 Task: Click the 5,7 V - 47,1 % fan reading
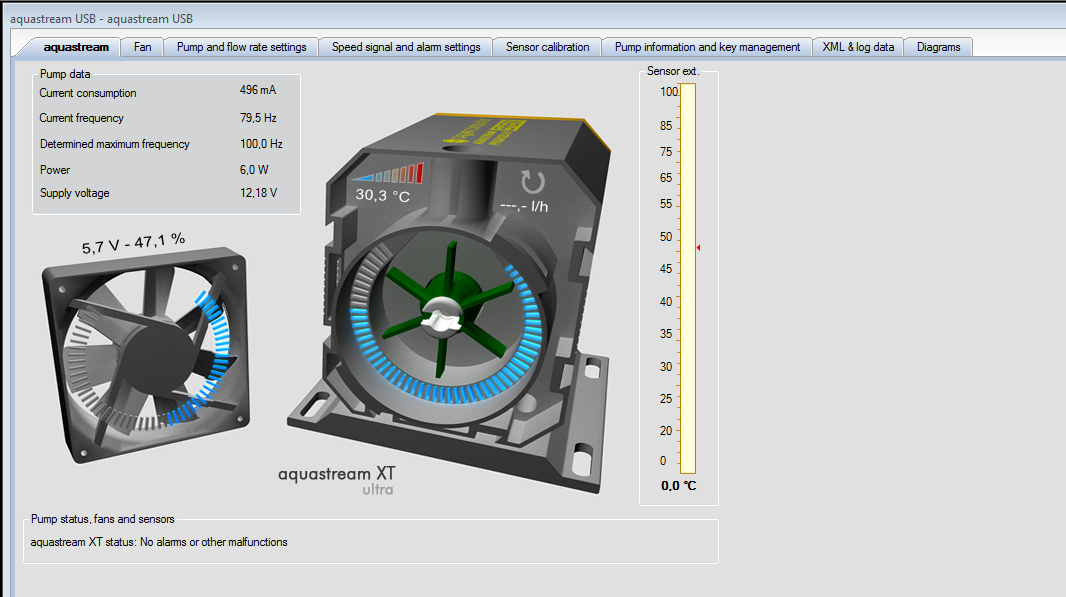click(133, 243)
